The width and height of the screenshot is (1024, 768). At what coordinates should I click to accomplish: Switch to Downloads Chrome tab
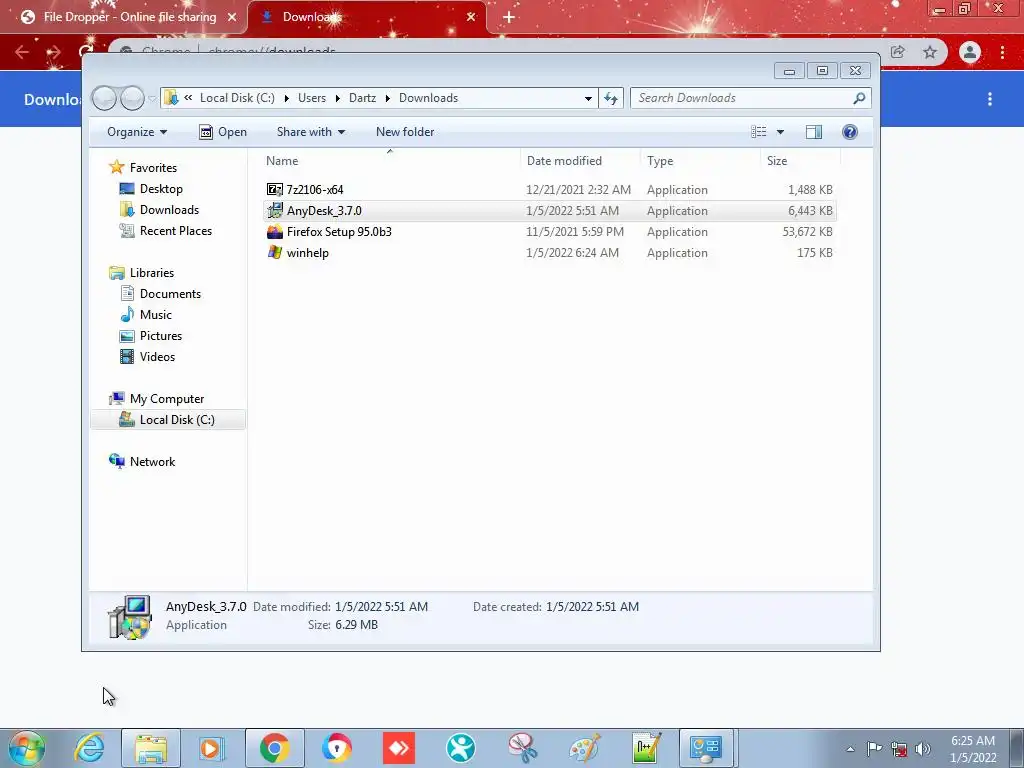click(367, 17)
